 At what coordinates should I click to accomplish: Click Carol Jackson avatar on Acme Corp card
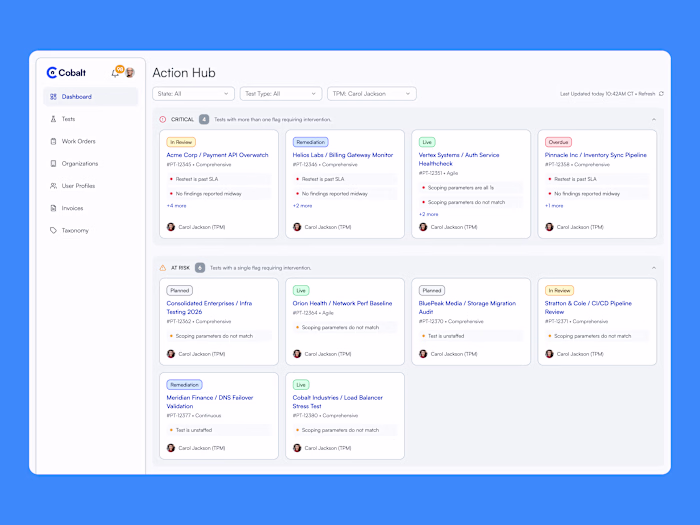(x=171, y=227)
